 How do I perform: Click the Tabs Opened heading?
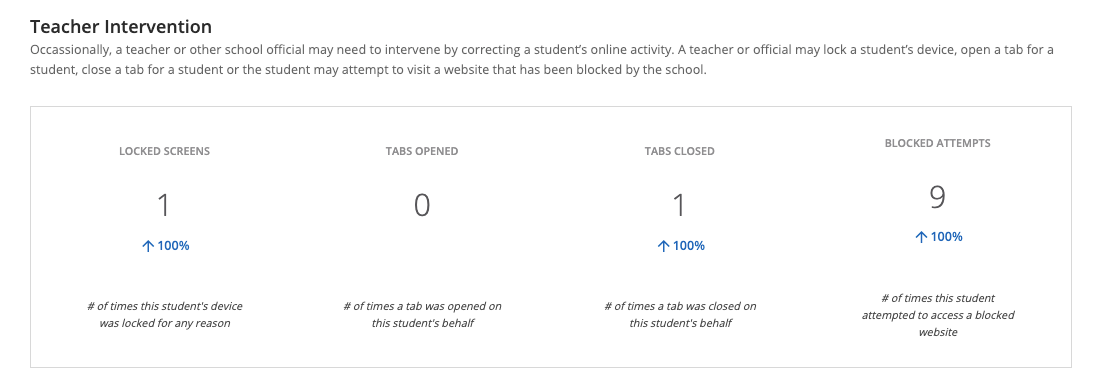422,151
